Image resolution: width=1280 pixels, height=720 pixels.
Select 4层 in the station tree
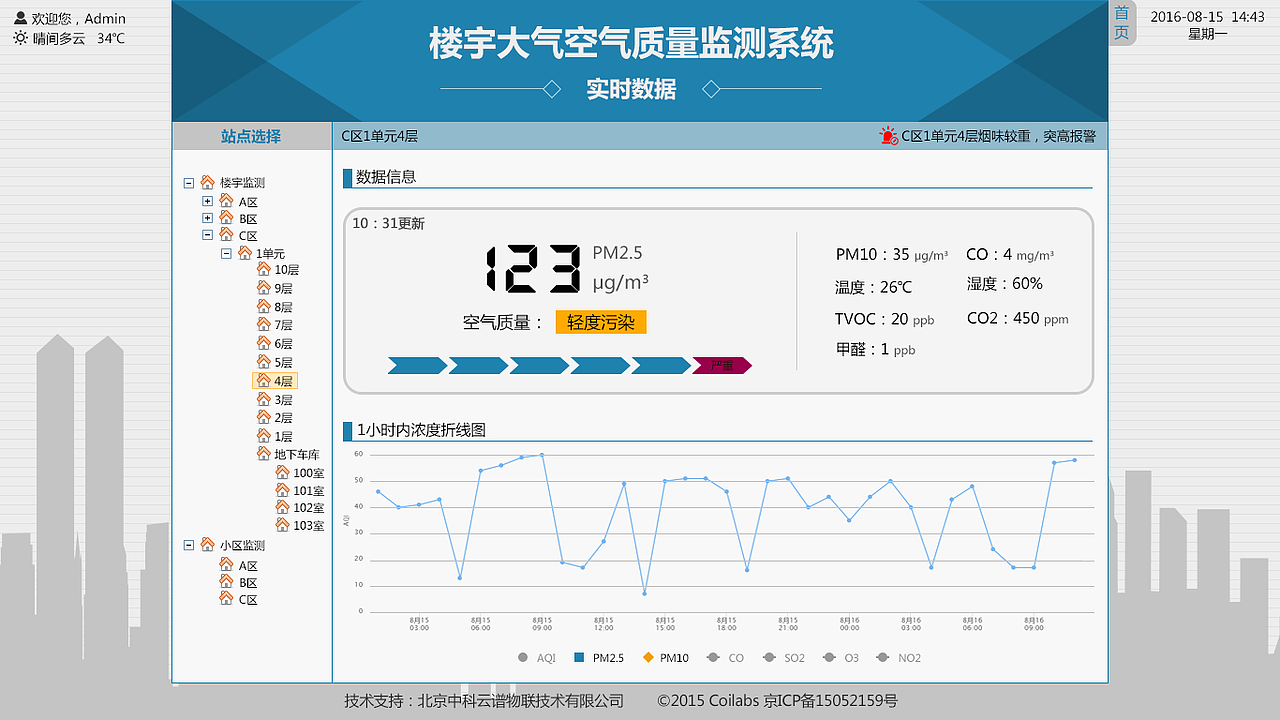tap(277, 380)
